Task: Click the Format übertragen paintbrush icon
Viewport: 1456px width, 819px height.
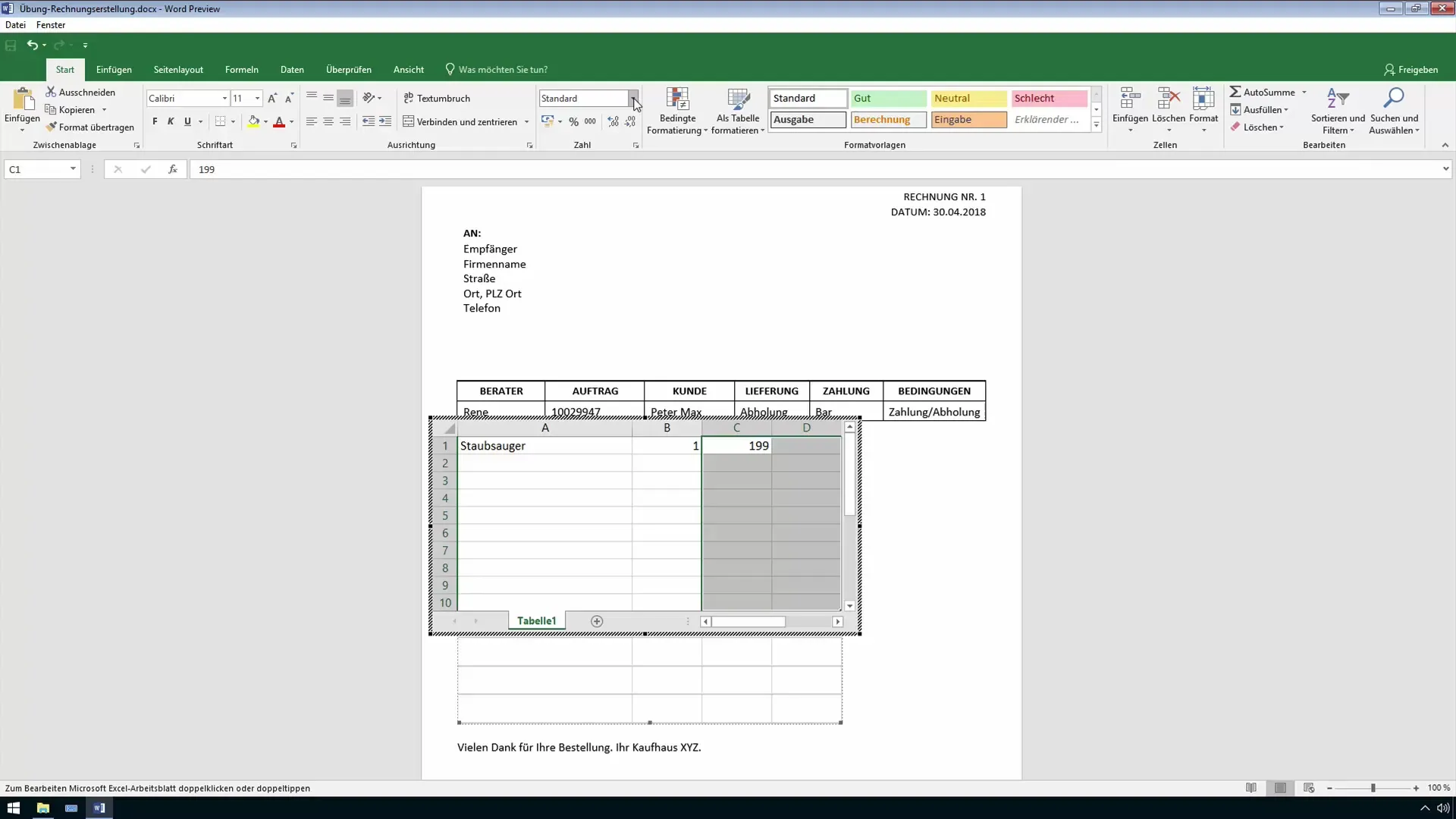Action: click(51, 127)
